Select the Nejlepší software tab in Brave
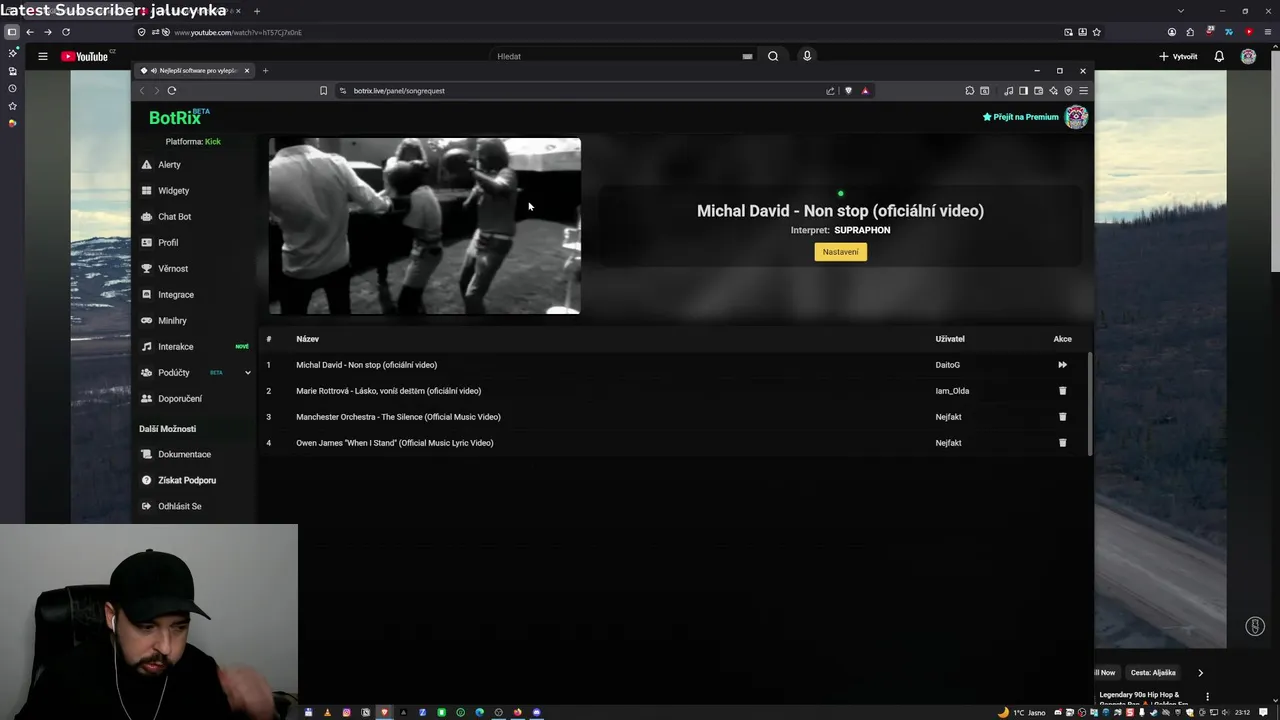The height and width of the screenshot is (720, 1280). click(195, 71)
